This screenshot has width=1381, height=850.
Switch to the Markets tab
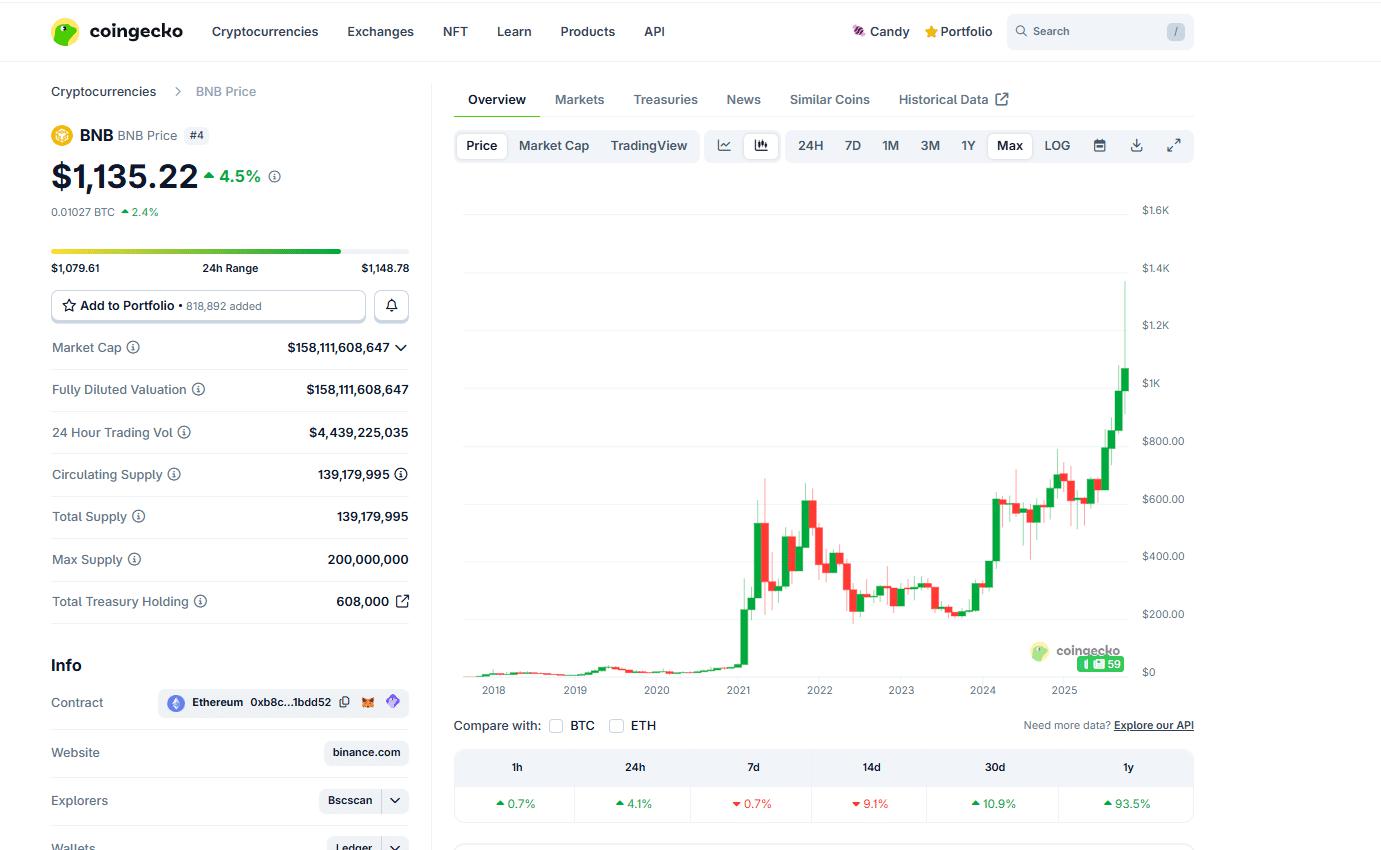tap(579, 100)
